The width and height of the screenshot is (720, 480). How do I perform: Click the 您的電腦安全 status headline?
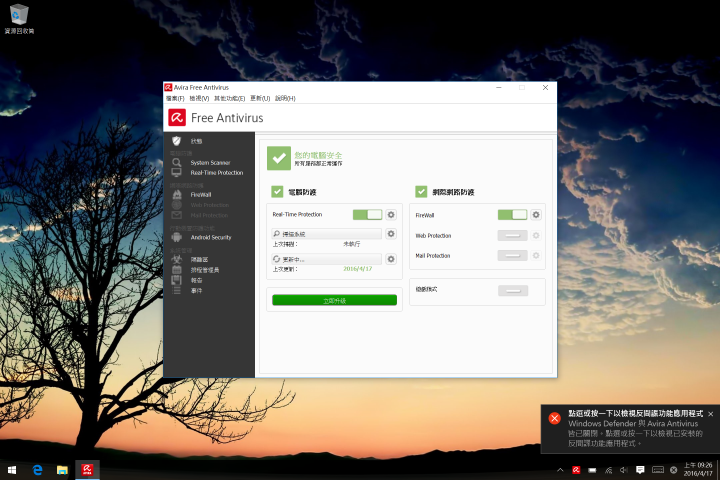(x=318, y=155)
